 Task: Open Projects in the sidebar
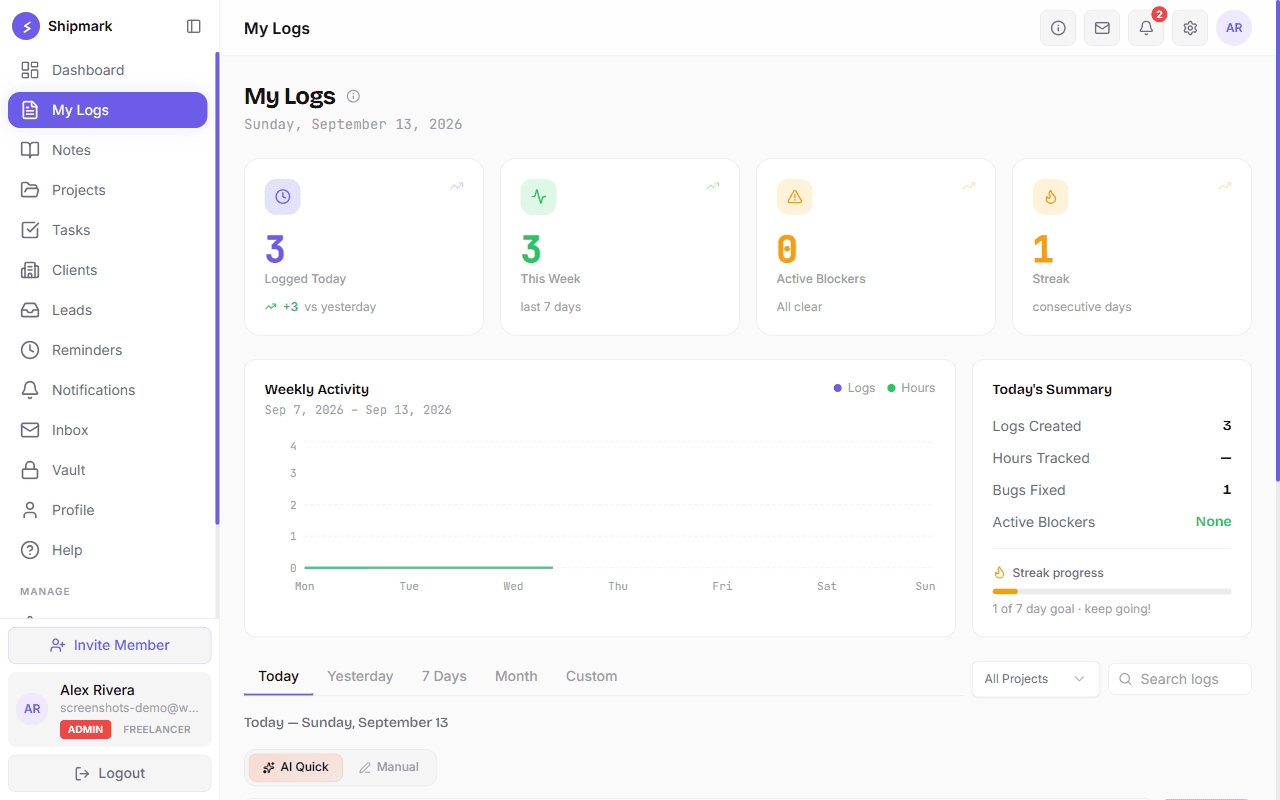pos(108,190)
